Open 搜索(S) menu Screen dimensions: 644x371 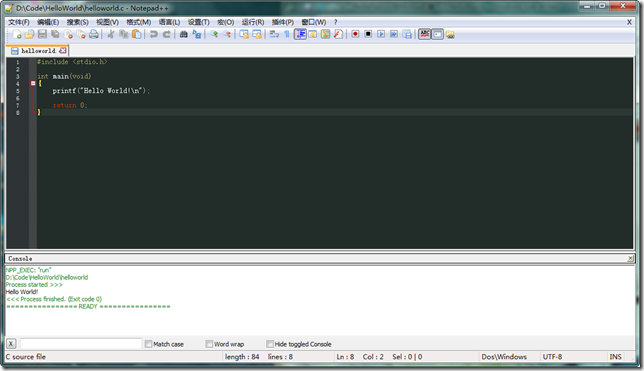[78, 22]
